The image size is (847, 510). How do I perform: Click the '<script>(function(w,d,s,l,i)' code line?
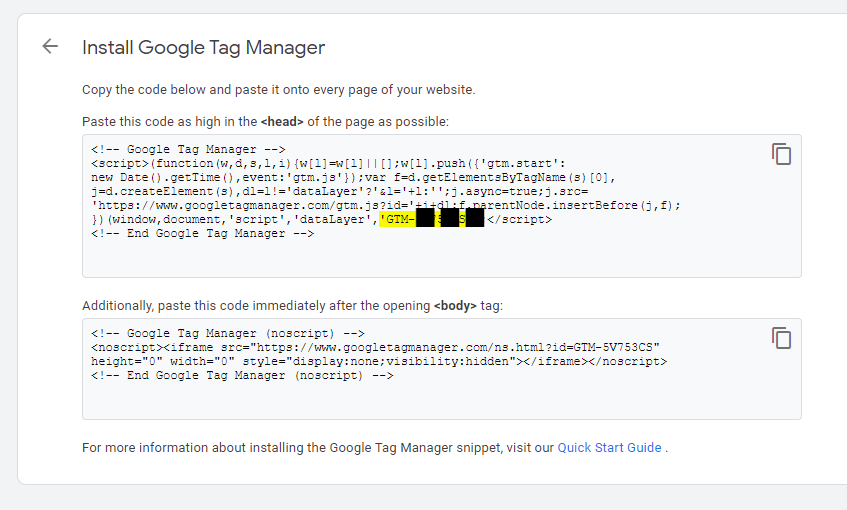point(328,164)
